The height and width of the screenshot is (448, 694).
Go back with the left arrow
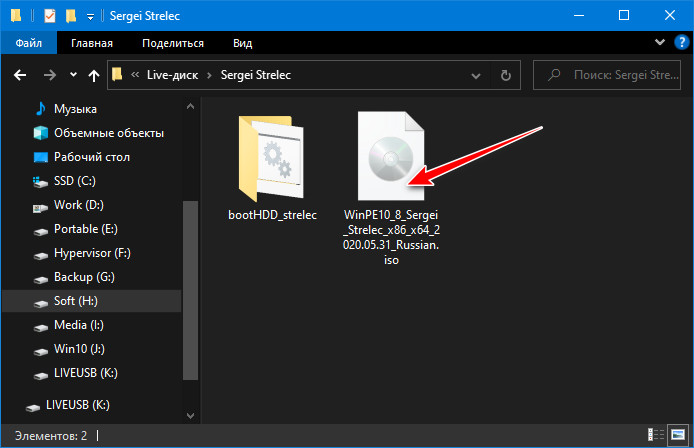pos(20,75)
